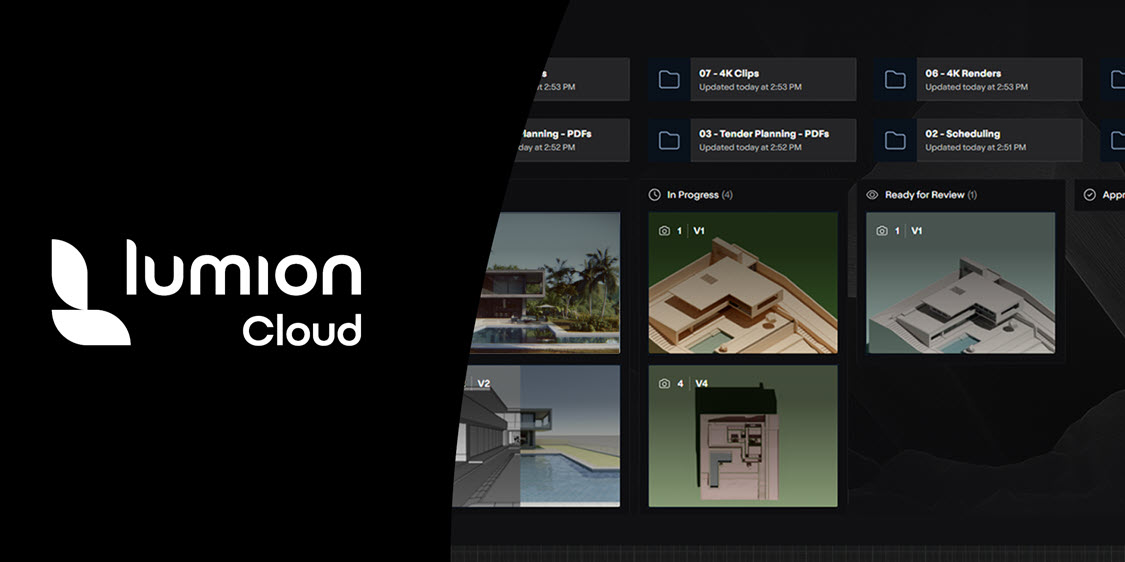
Task: Click the folder icon for 07 - 4K Clips
Action: (x=670, y=80)
